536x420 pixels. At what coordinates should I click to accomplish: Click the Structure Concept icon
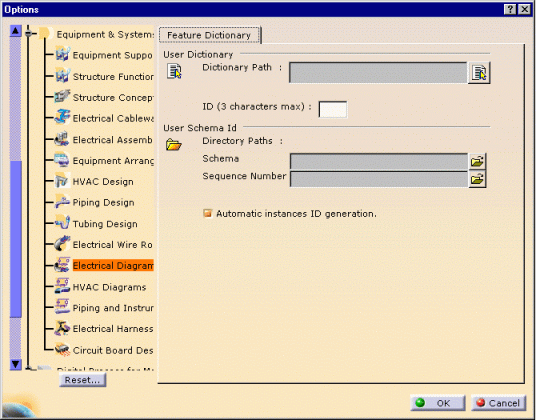pos(63,97)
